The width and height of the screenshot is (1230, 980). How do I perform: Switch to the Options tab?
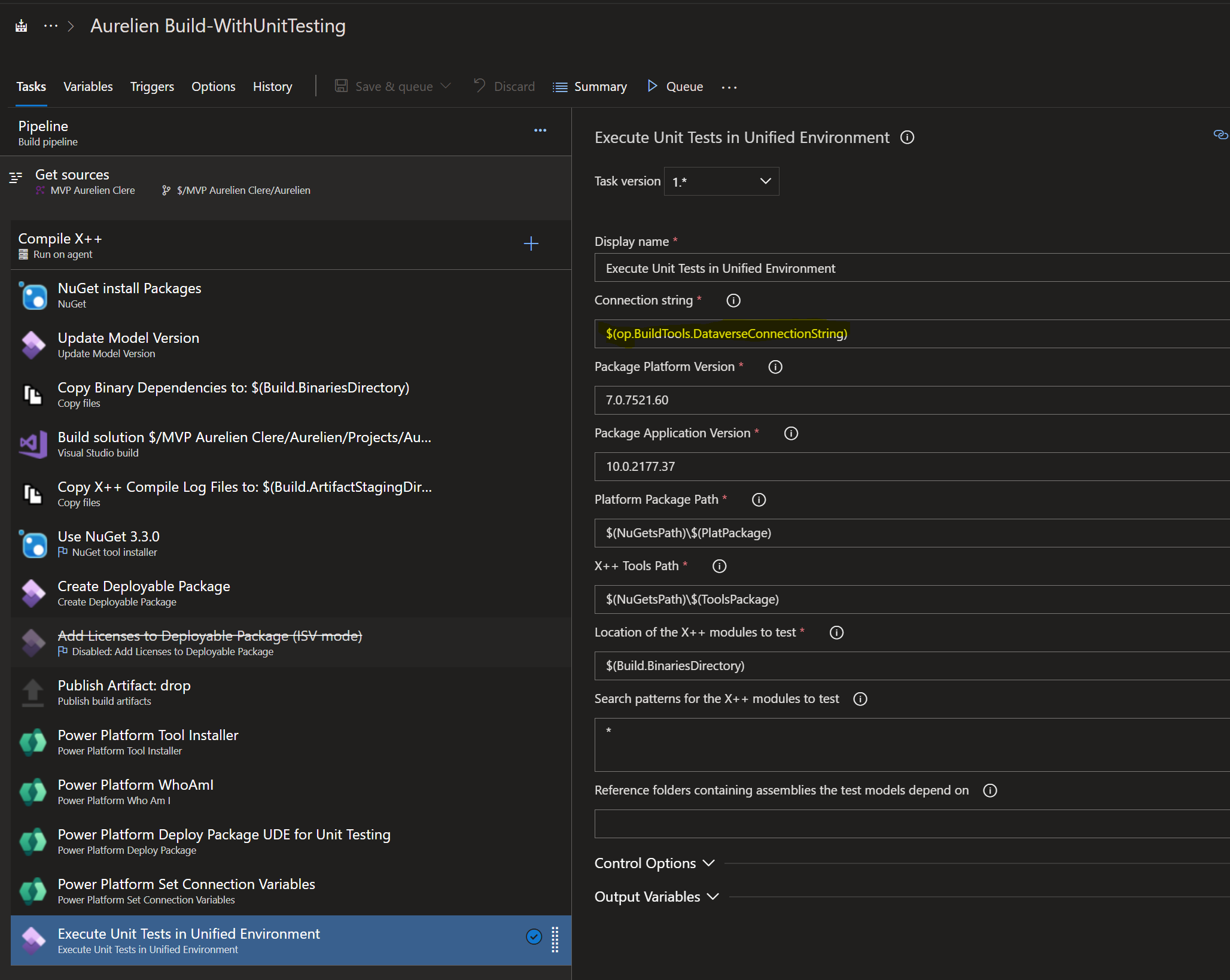pyautogui.click(x=214, y=87)
